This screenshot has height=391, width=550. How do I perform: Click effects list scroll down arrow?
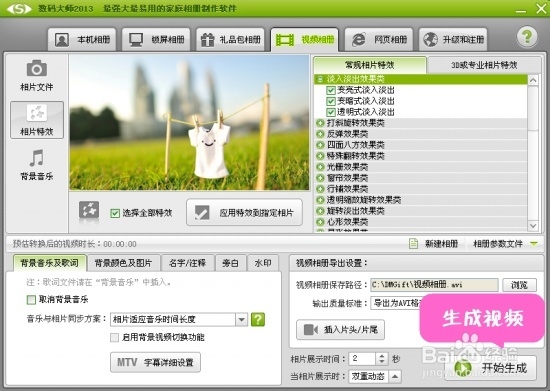(533, 225)
